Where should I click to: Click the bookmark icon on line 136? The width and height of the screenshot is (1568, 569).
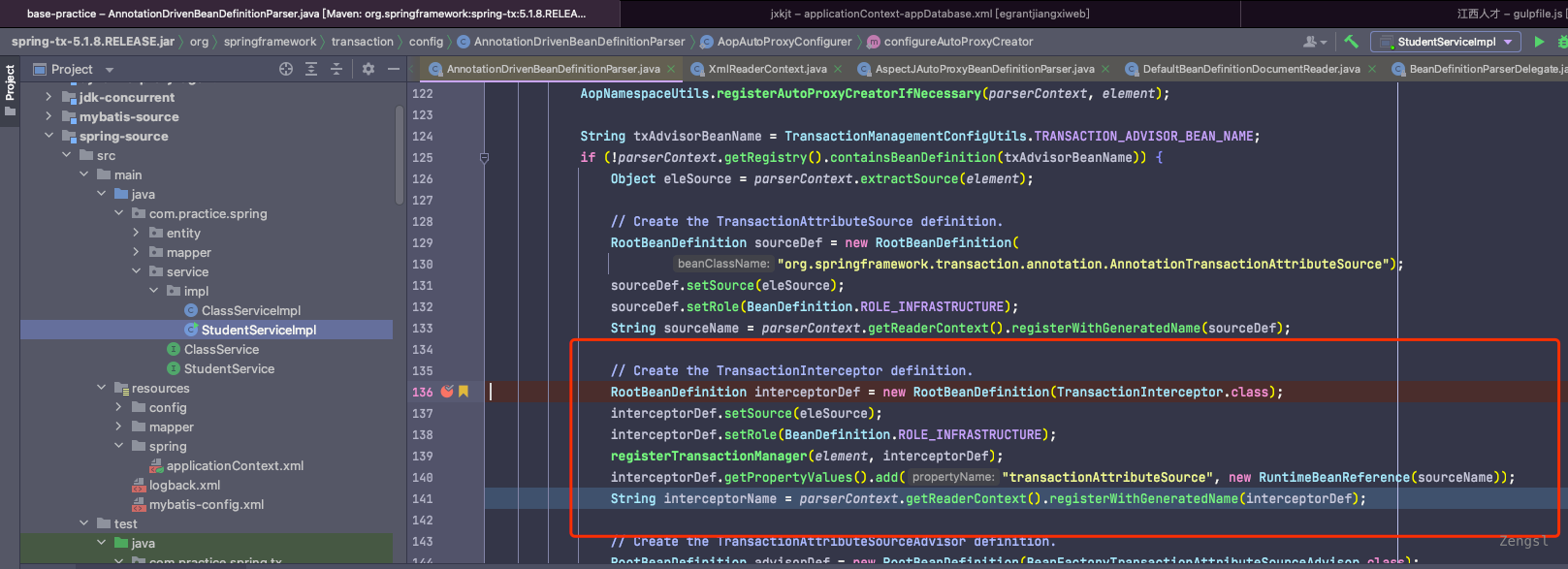click(x=464, y=392)
